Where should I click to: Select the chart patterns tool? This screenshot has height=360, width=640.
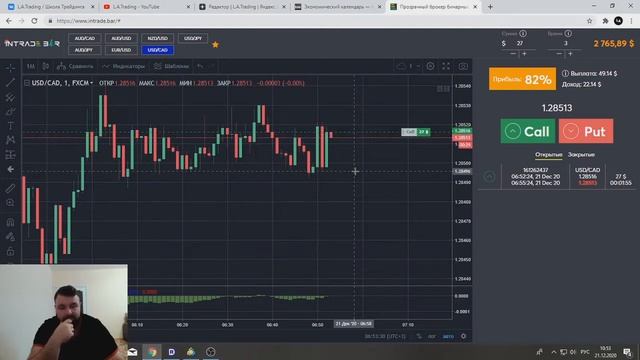click(x=10, y=140)
